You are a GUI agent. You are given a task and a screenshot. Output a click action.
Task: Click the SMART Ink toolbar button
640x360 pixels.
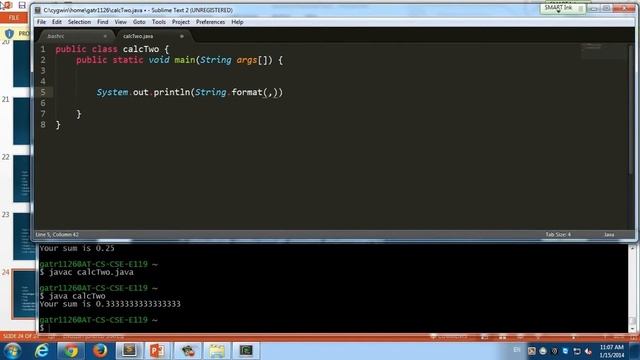point(562,8)
